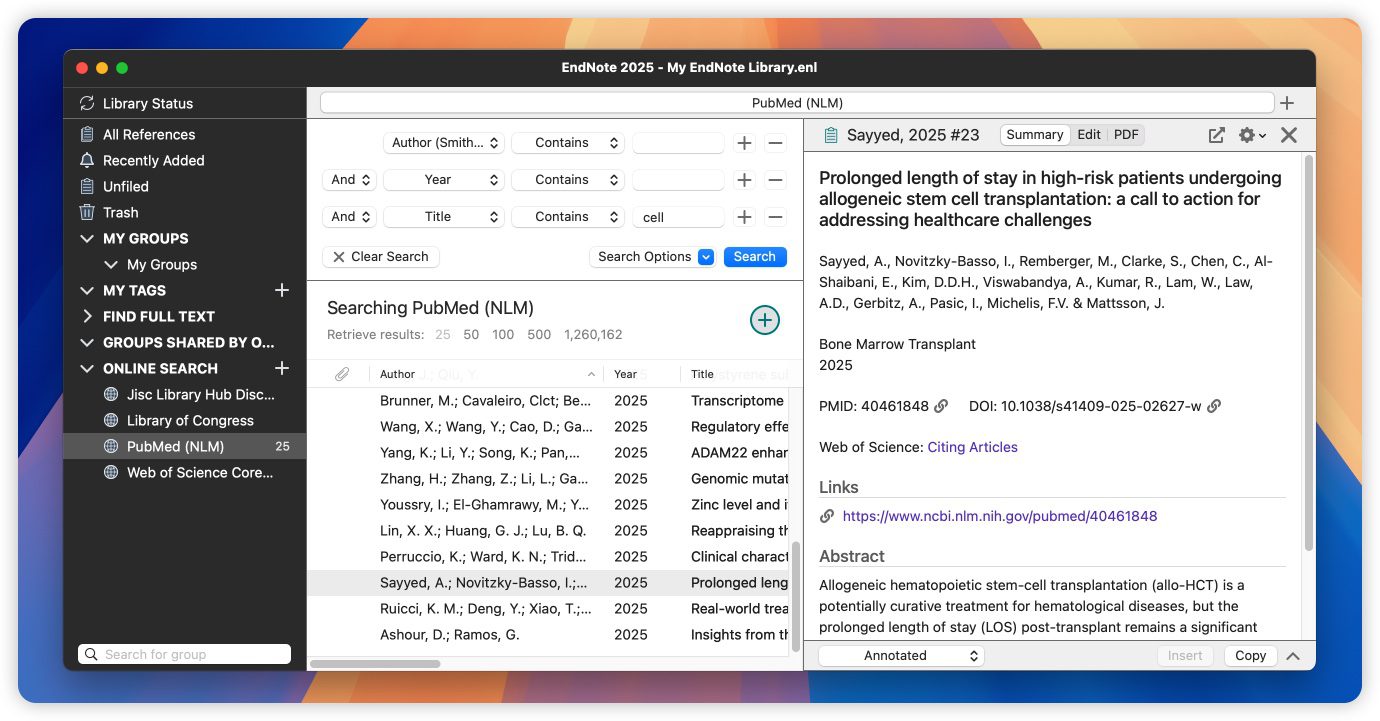Click the plus icon next to My Tags
Image resolution: width=1380 pixels, height=721 pixels.
coord(282,290)
